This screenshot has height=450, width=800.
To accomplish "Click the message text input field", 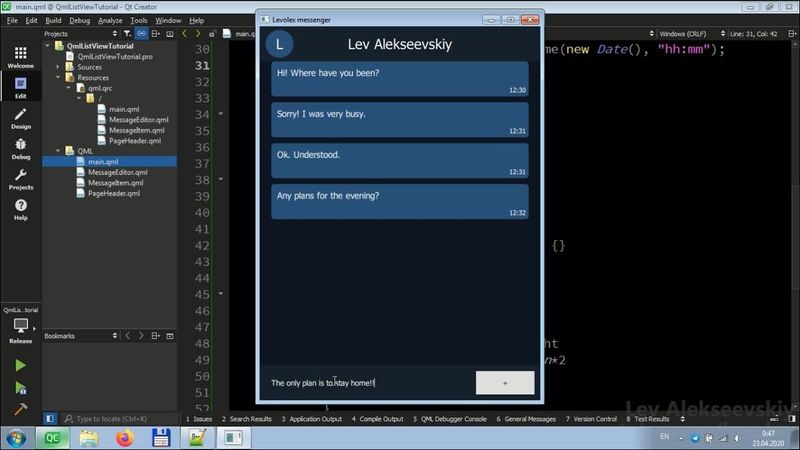I will click(365, 383).
